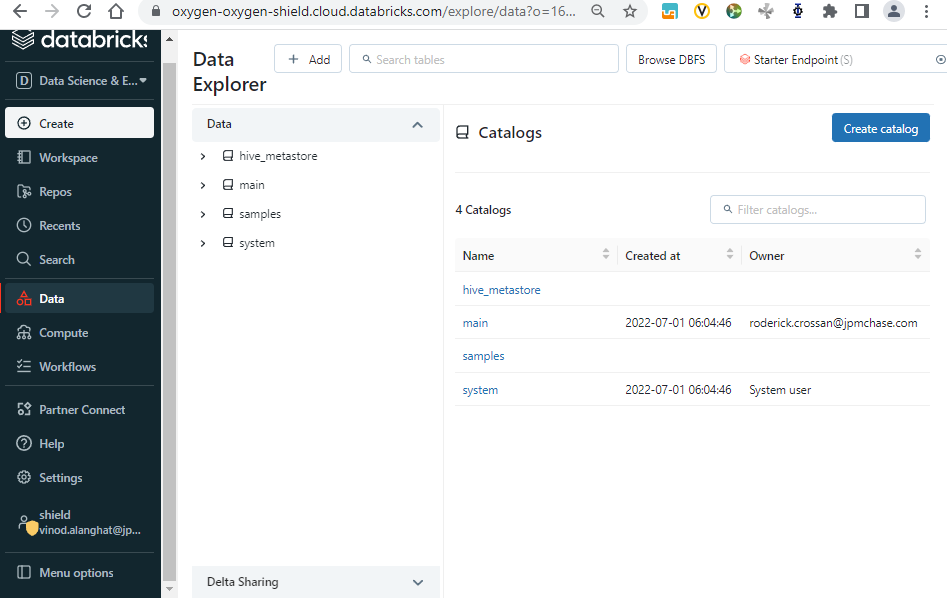Open Repos in the sidebar
947x598 pixels.
point(79,191)
